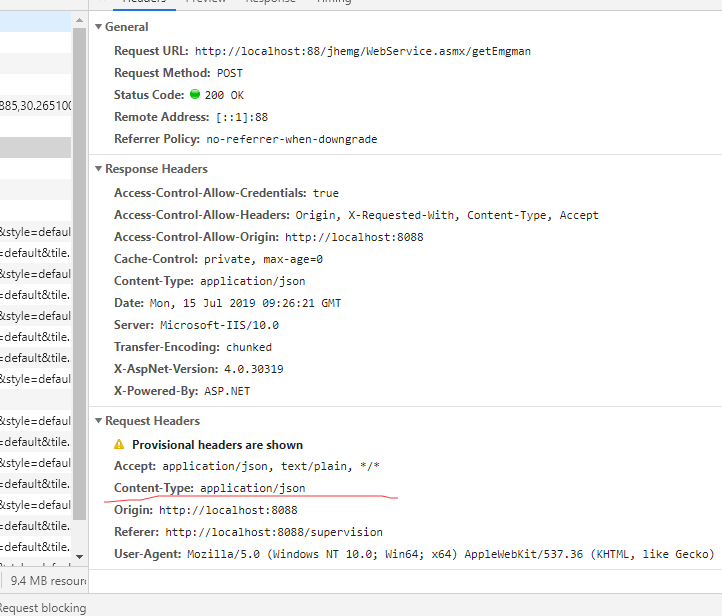This screenshot has width=722, height=616.
Task: Click the Content-Type request header label
Action: [153, 488]
